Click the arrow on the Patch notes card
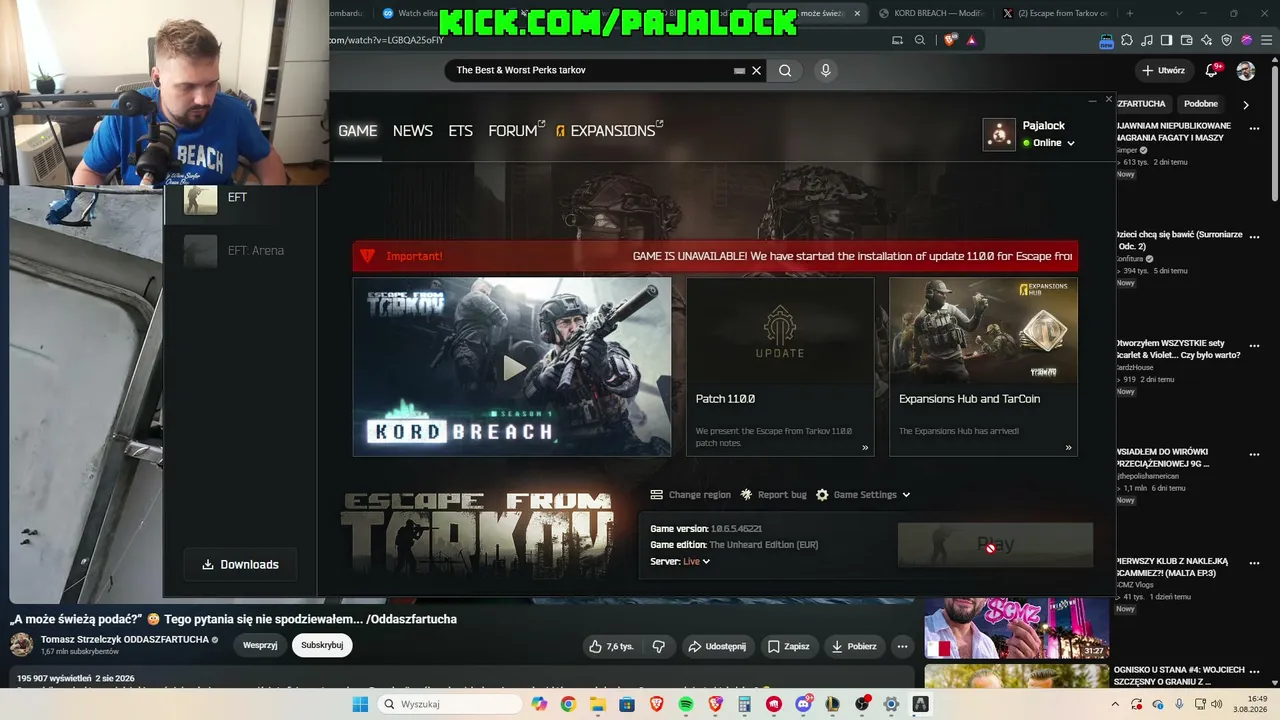1280x720 pixels. [865, 447]
